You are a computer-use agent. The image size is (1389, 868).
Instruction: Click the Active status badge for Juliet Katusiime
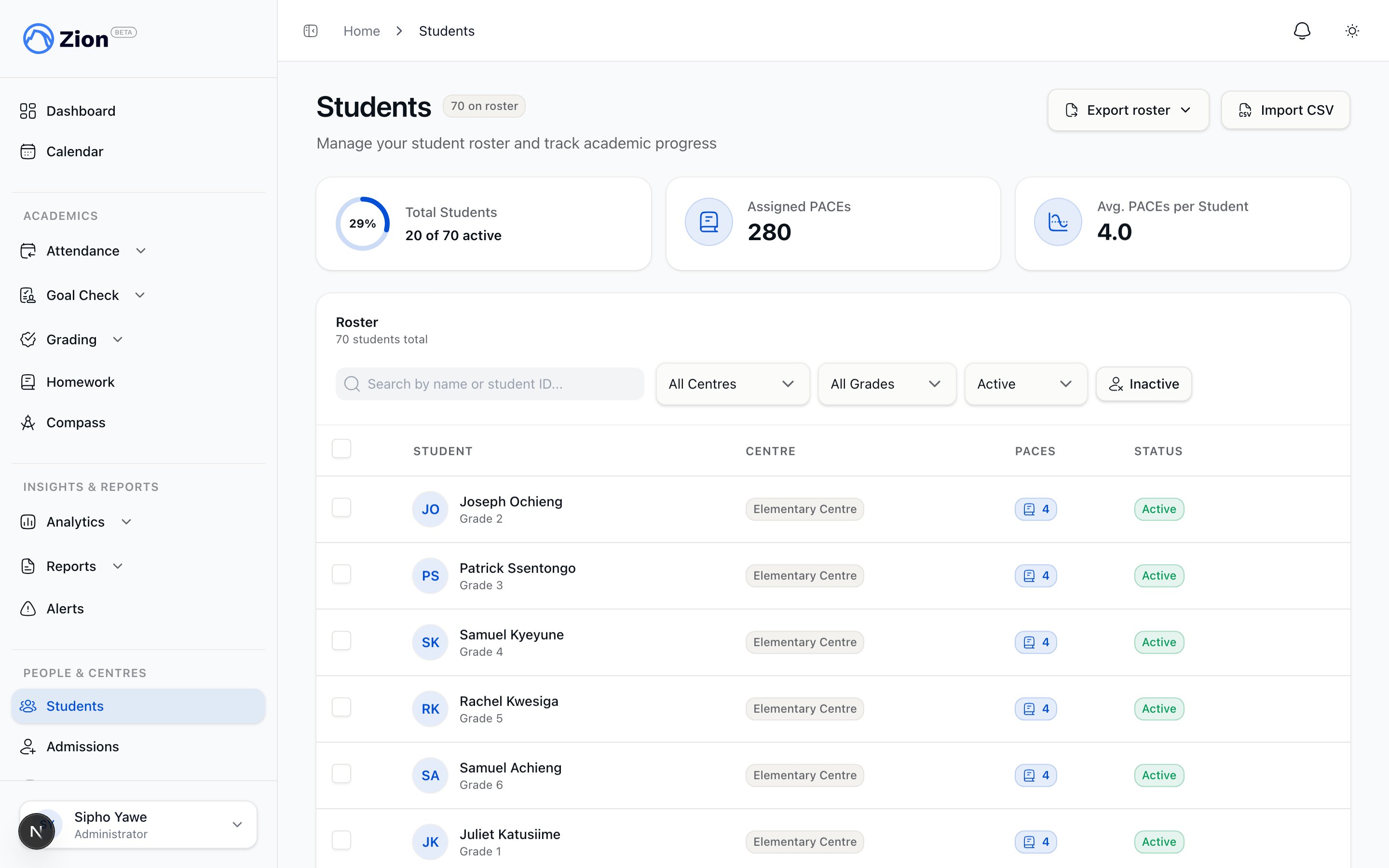(1159, 842)
